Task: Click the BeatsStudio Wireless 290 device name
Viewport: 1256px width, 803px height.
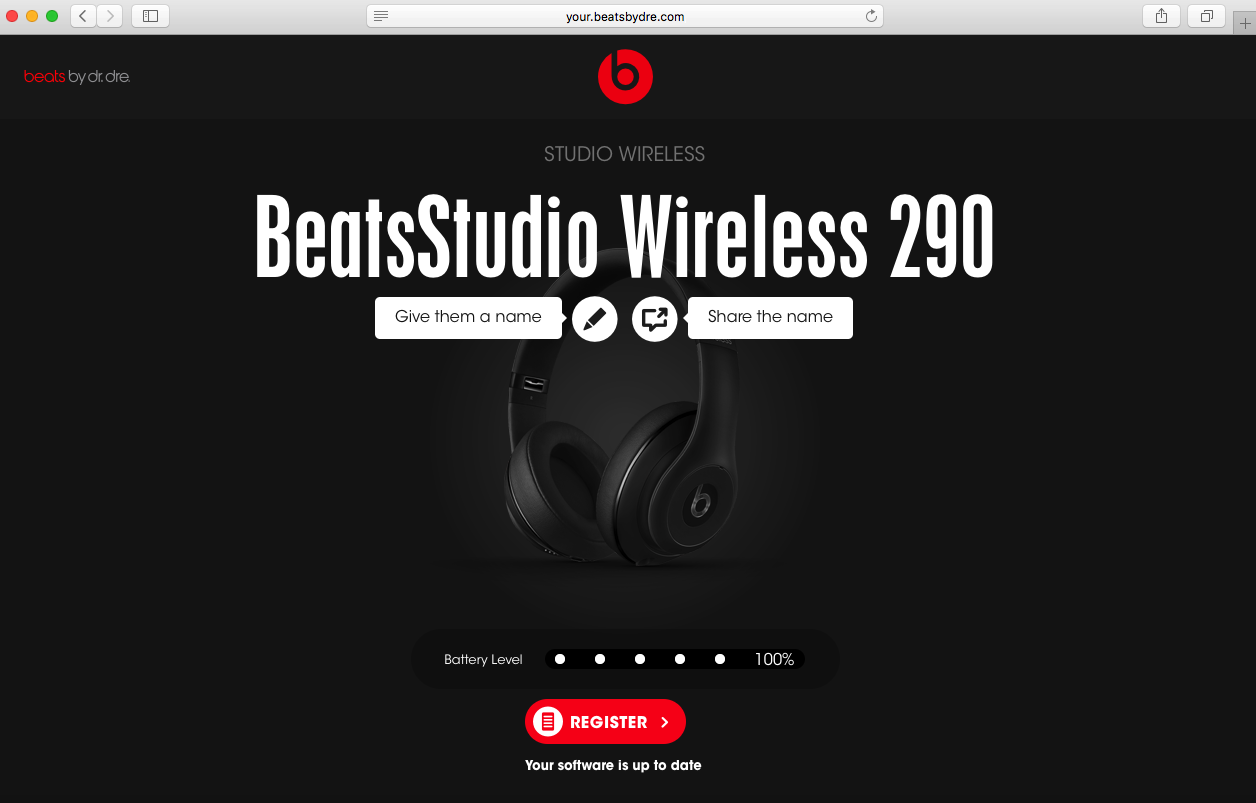Action: click(625, 238)
